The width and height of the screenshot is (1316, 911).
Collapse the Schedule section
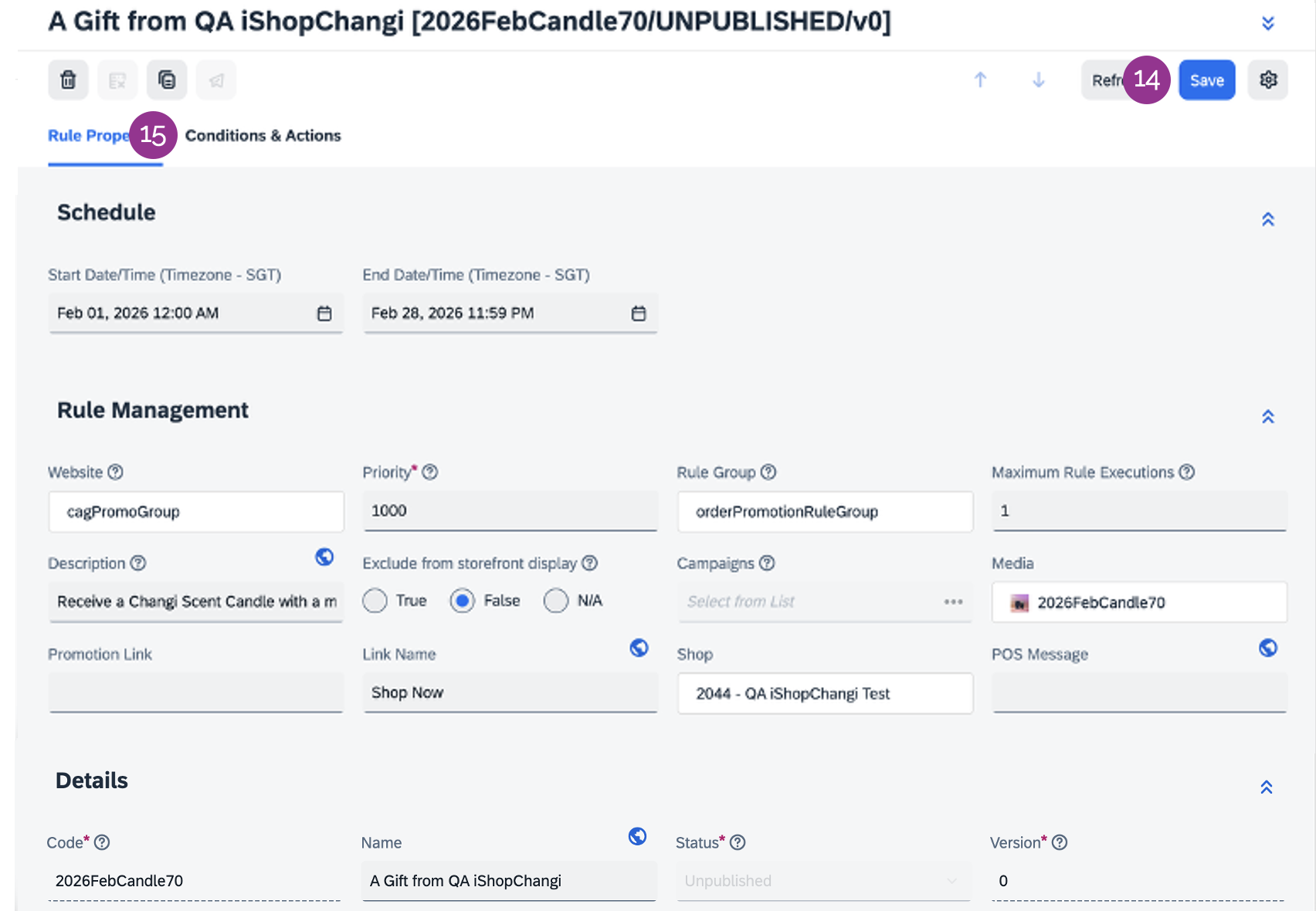point(1267,219)
